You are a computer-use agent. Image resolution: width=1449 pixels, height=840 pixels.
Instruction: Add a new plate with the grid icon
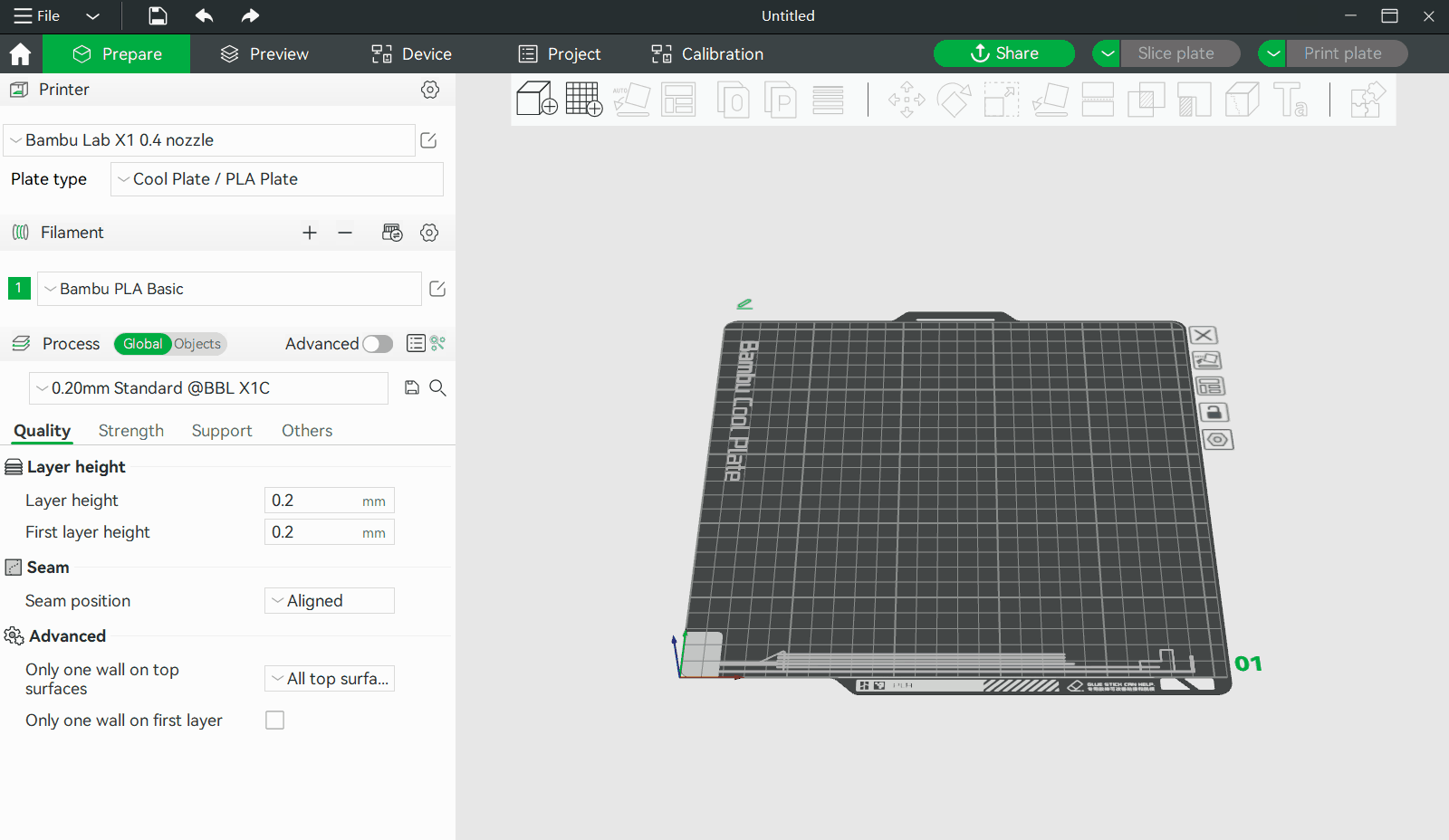pyautogui.click(x=584, y=99)
